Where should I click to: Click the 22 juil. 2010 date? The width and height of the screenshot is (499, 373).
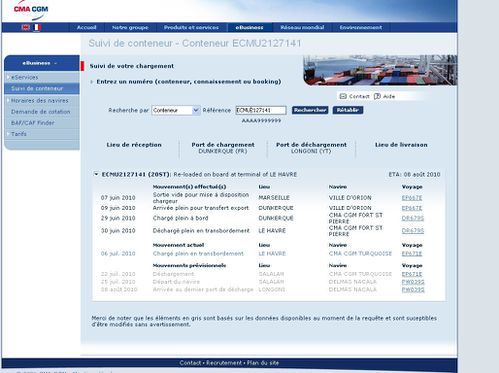click(118, 274)
